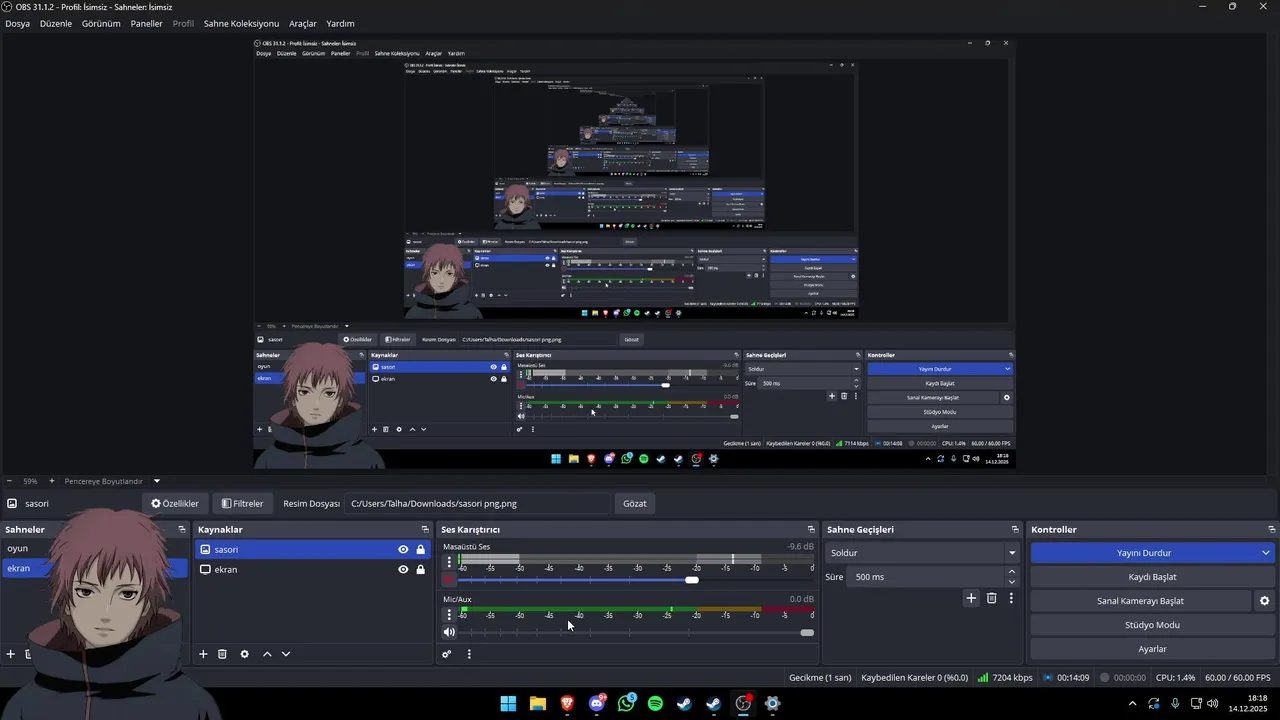Remove the selected source with the trash icon

coord(223,654)
